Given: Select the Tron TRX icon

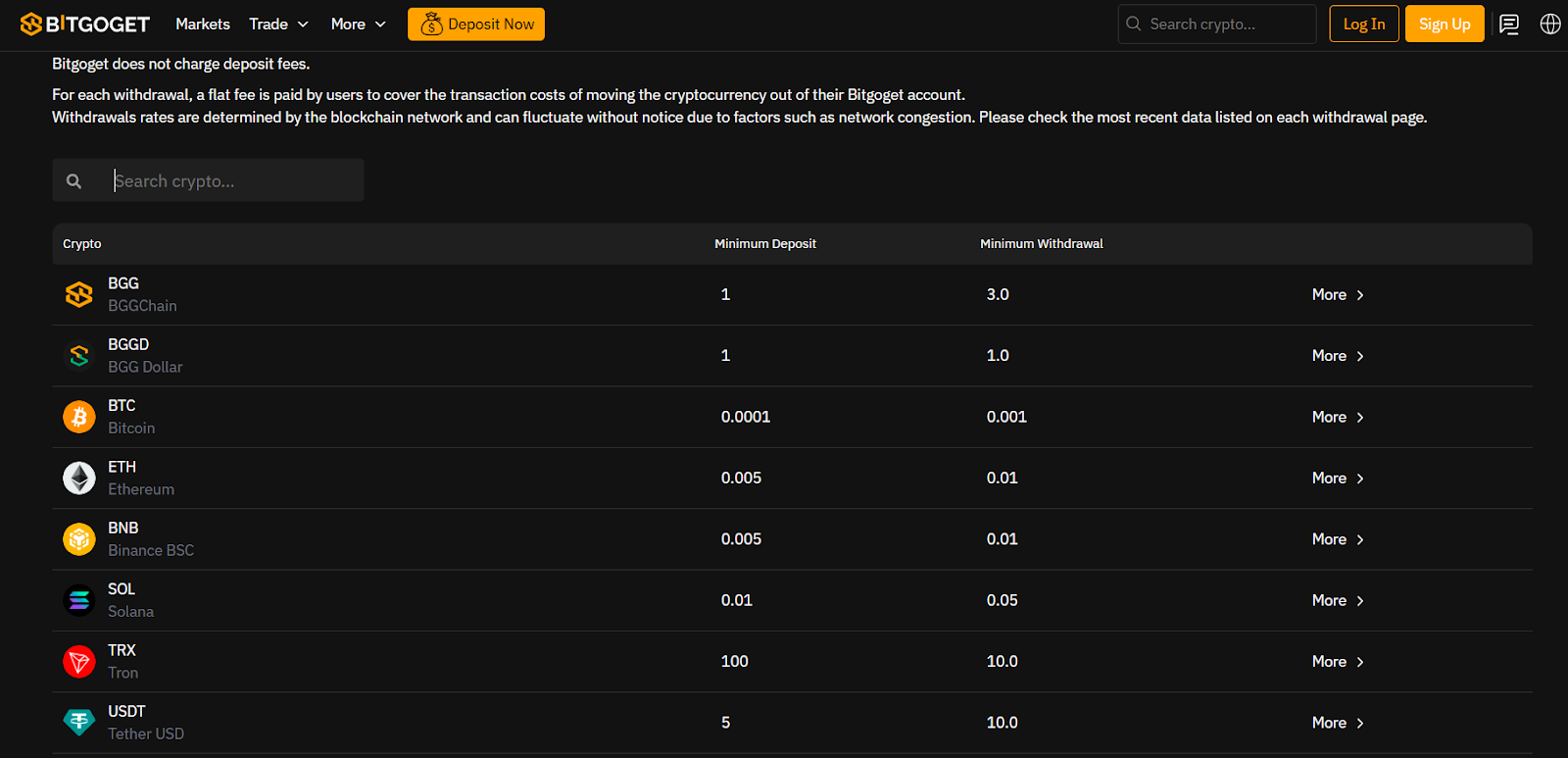Looking at the screenshot, I should [79, 662].
